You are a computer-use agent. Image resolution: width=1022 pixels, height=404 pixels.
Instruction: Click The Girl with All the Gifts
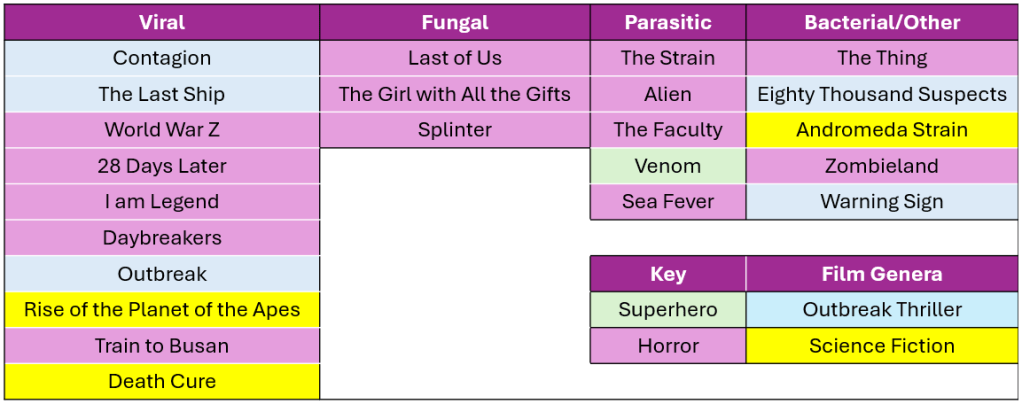pyautogui.click(x=455, y=94)
